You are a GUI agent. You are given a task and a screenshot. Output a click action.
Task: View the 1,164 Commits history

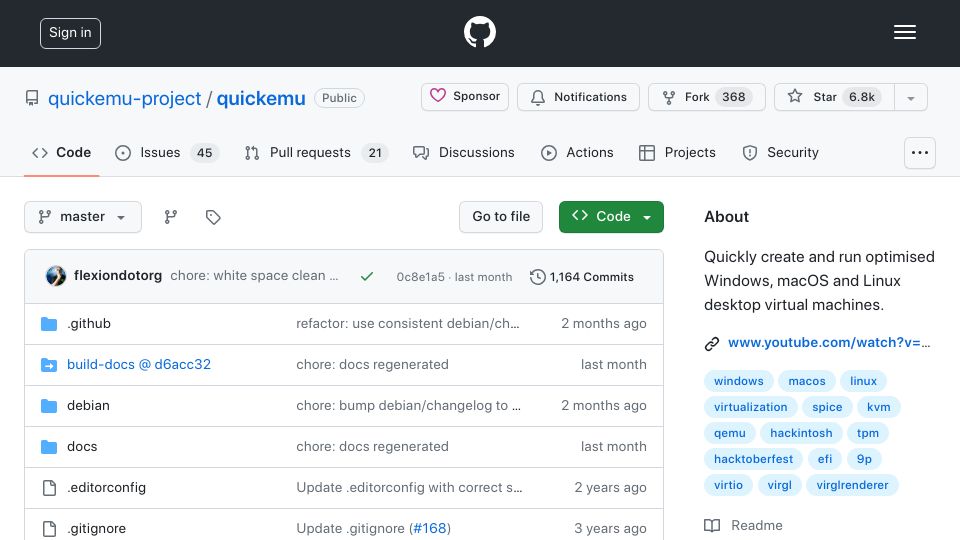coord(582,277)
